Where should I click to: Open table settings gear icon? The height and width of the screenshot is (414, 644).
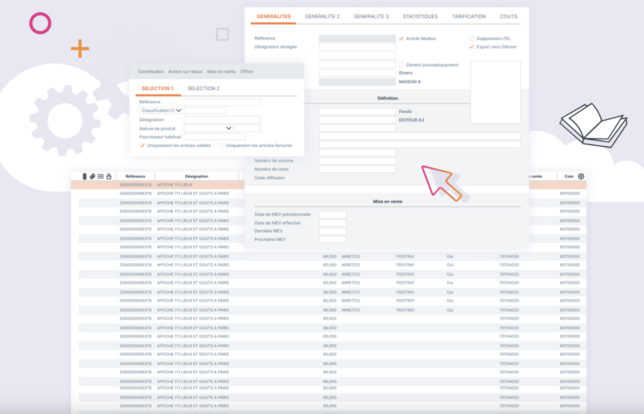click(x=582, y=176)
